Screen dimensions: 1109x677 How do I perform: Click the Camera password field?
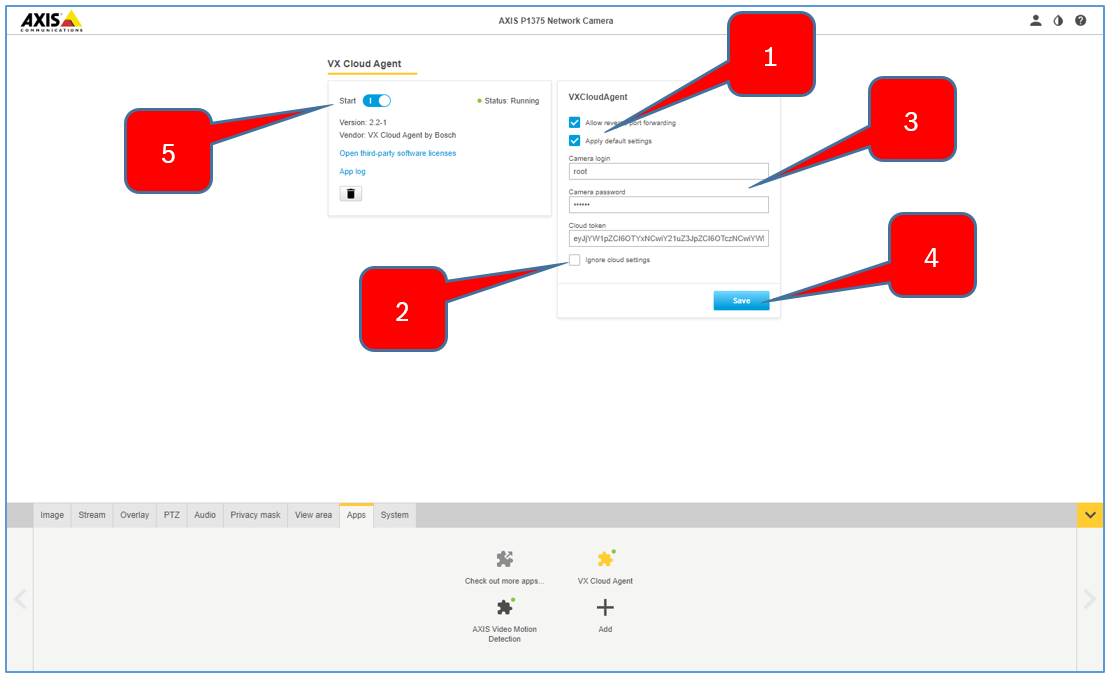[668, 205]
